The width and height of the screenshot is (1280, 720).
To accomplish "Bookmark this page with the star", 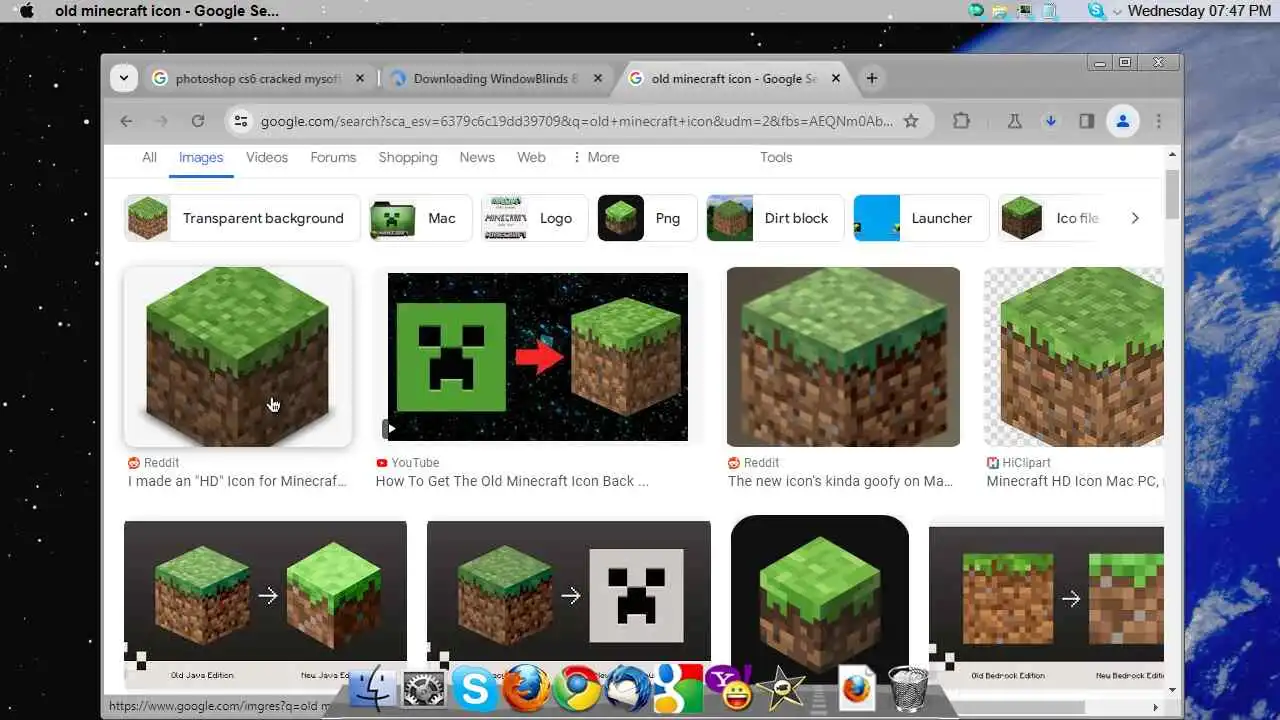I will pyautogui.click(x=911, y=121).
